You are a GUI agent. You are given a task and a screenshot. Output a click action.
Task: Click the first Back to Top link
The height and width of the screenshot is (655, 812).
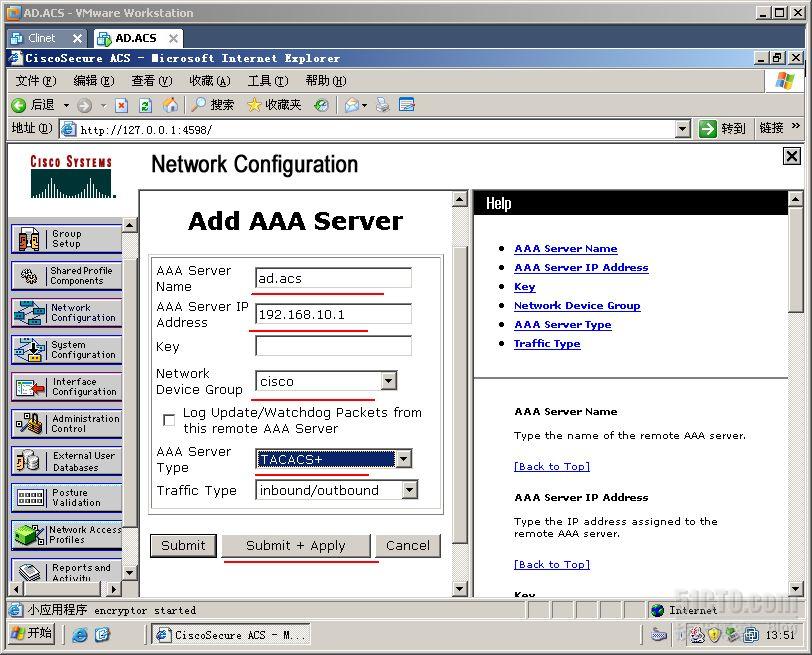[x=552, y=467]
